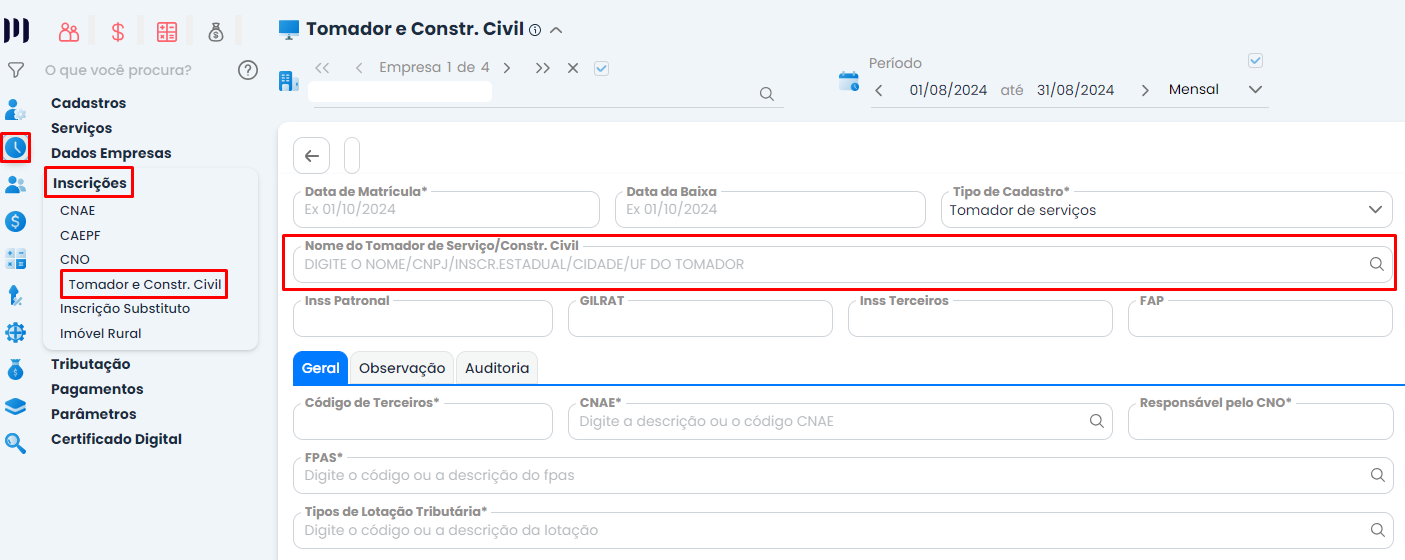This screenshot has height=560, width=1405.
Task: Select the arrow percent sidebar icon
Action: click(16, 295)
